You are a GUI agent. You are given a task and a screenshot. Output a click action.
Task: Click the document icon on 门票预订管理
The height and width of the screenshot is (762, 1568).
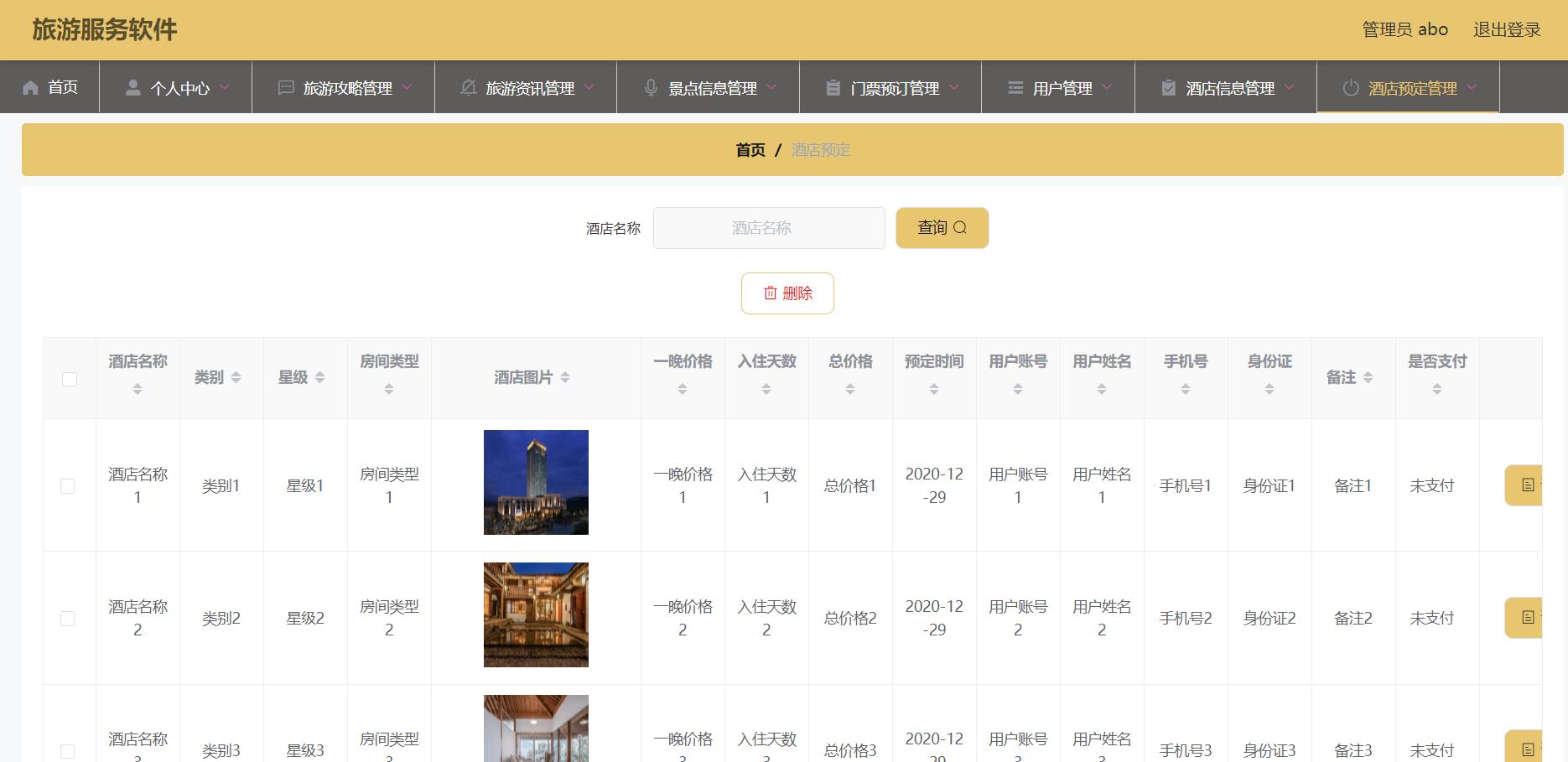point(833,86)
